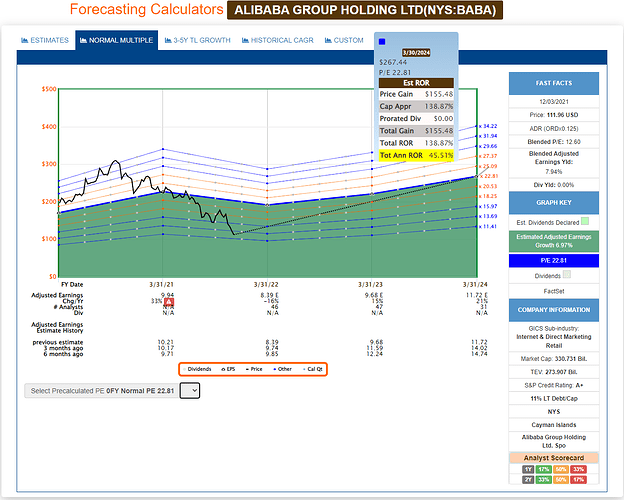
Task: Click the chart icon beside Estimates
Action: [x=24, y=40]
